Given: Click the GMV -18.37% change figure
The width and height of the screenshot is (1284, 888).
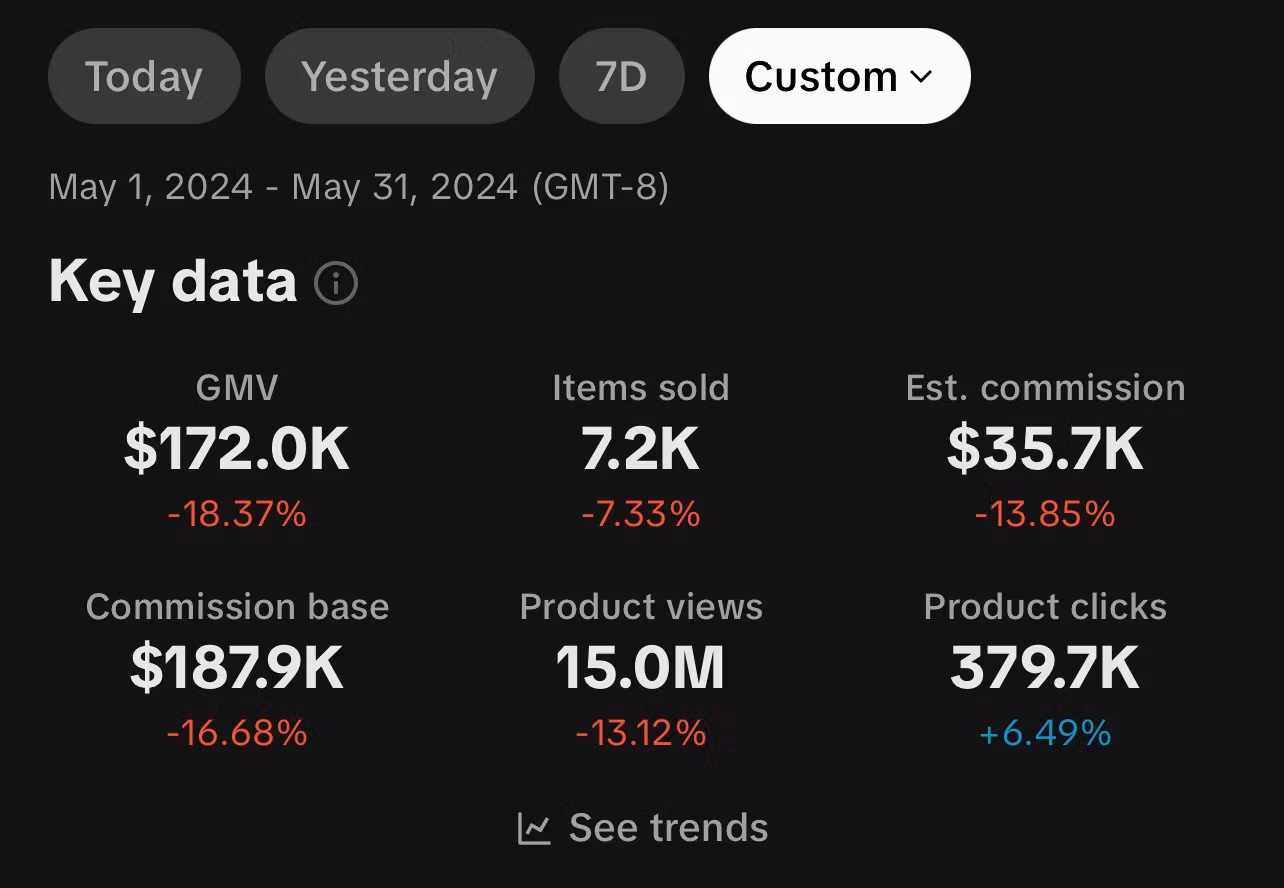Looking at the screenshot, I should tap(237, 515).
